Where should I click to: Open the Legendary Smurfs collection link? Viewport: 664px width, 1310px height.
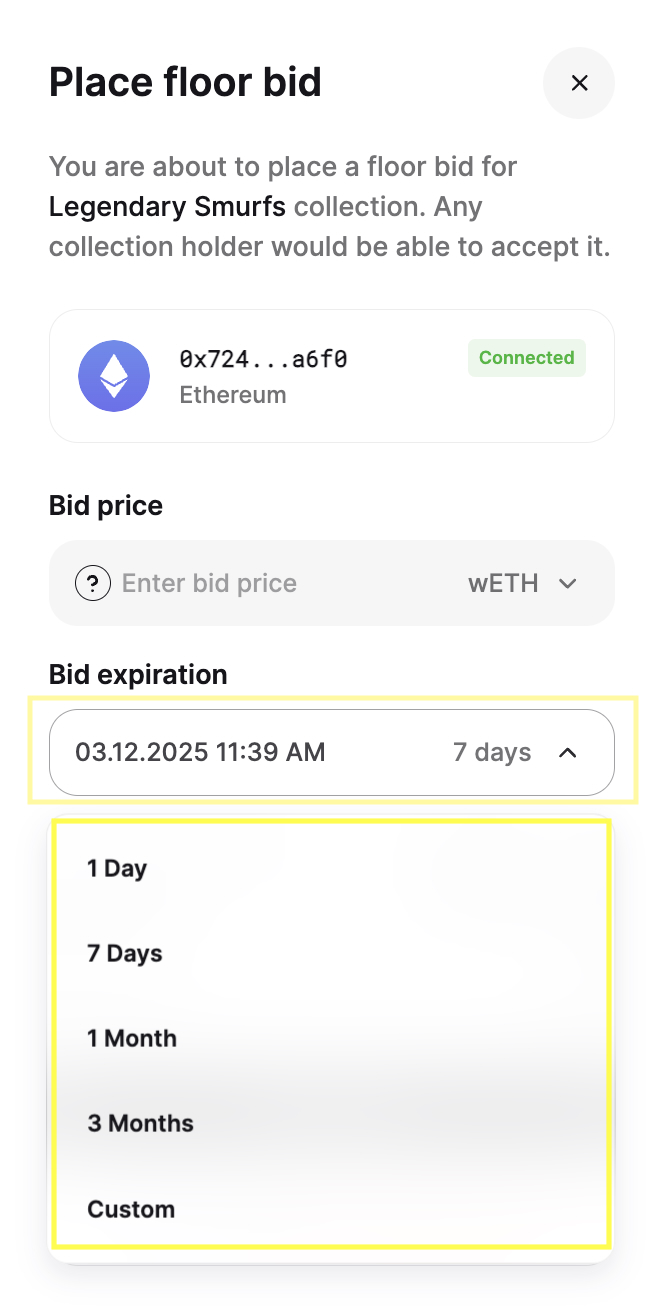[167, 207]
